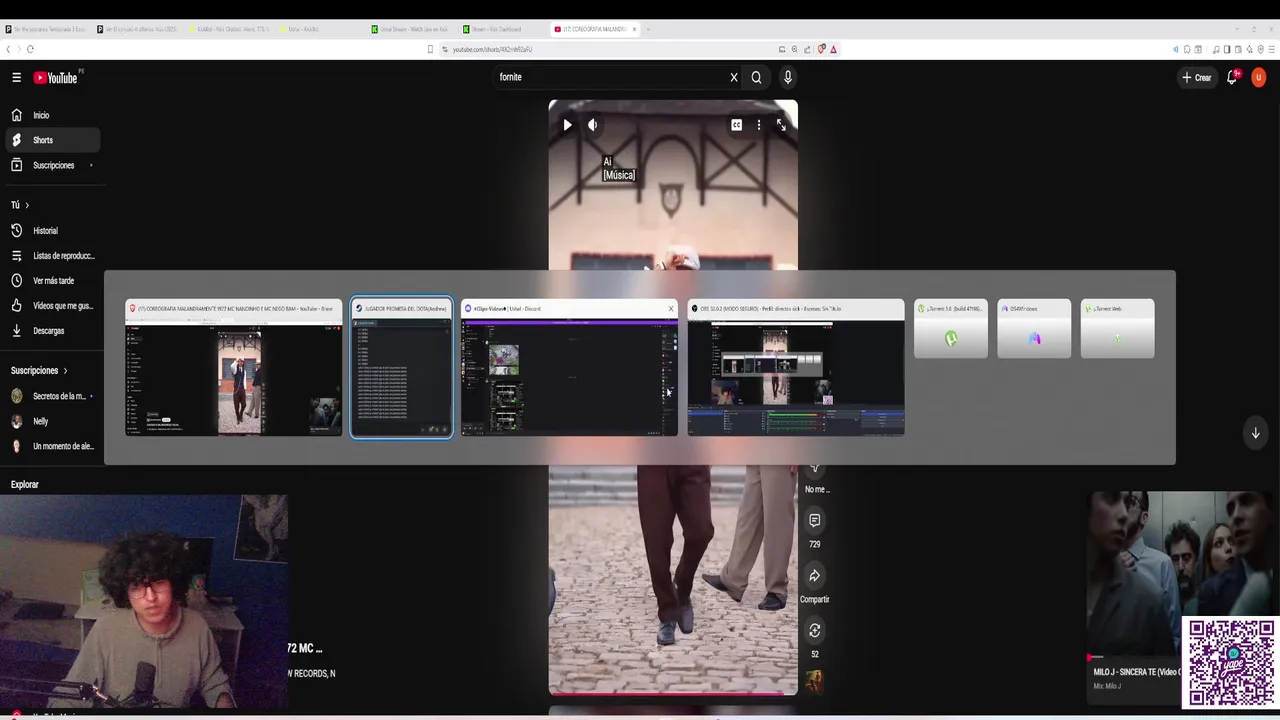Image resolution: width=1280 pixels, height=720 pixels.
Task: Open the sound thumbnail under remix
Action: pyautogui.click(x=814, y=682)
